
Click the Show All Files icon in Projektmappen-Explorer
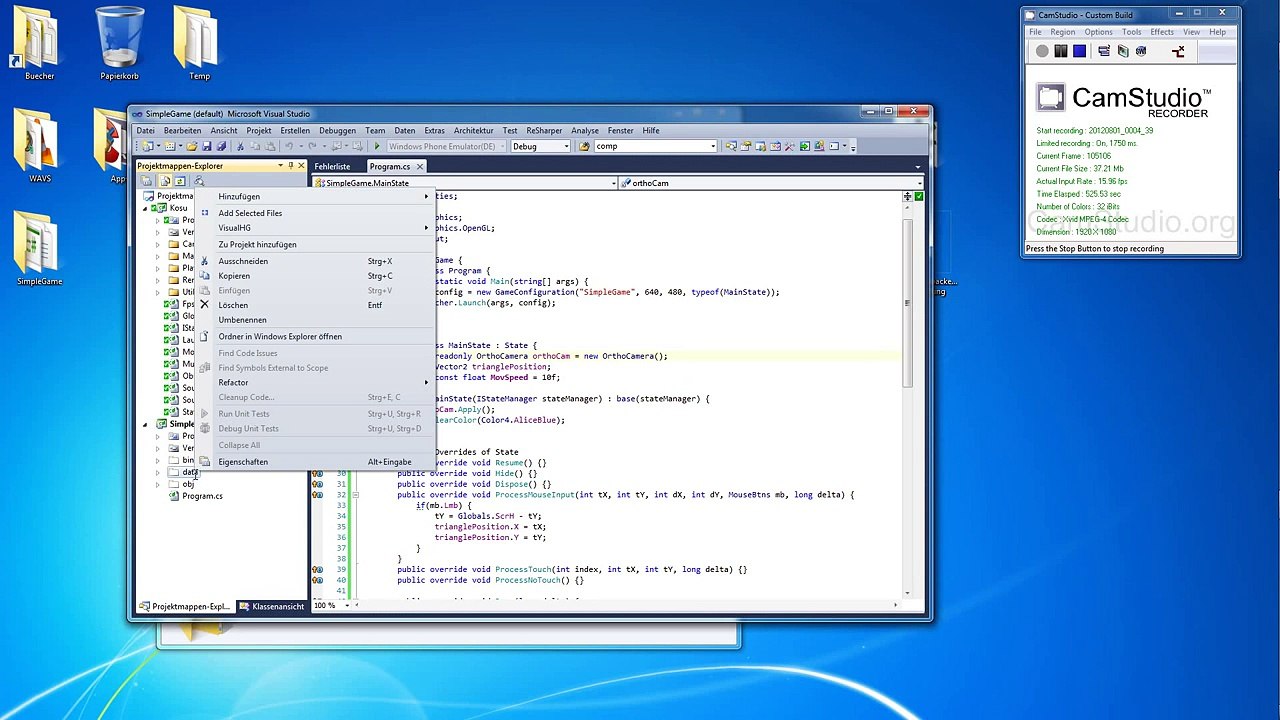click(165, 181)
